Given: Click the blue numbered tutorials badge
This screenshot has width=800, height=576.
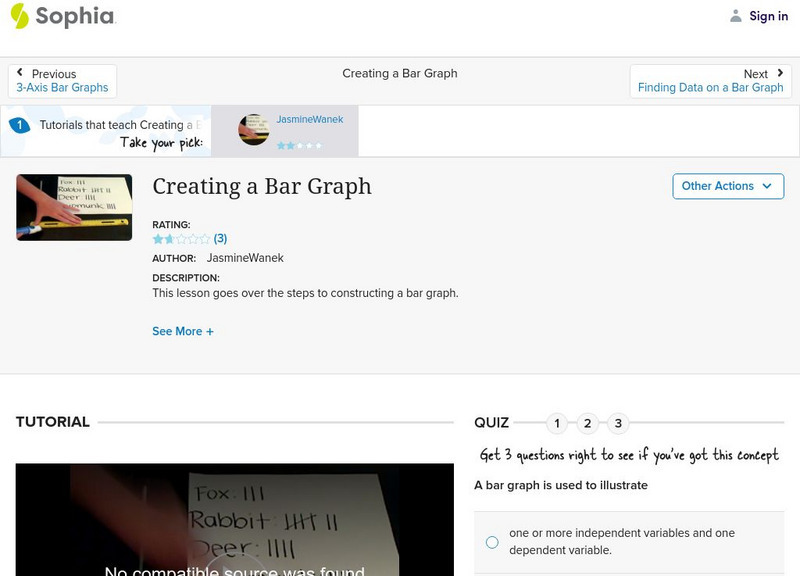Looking at the screenshot, I should (x=22, y=125).
